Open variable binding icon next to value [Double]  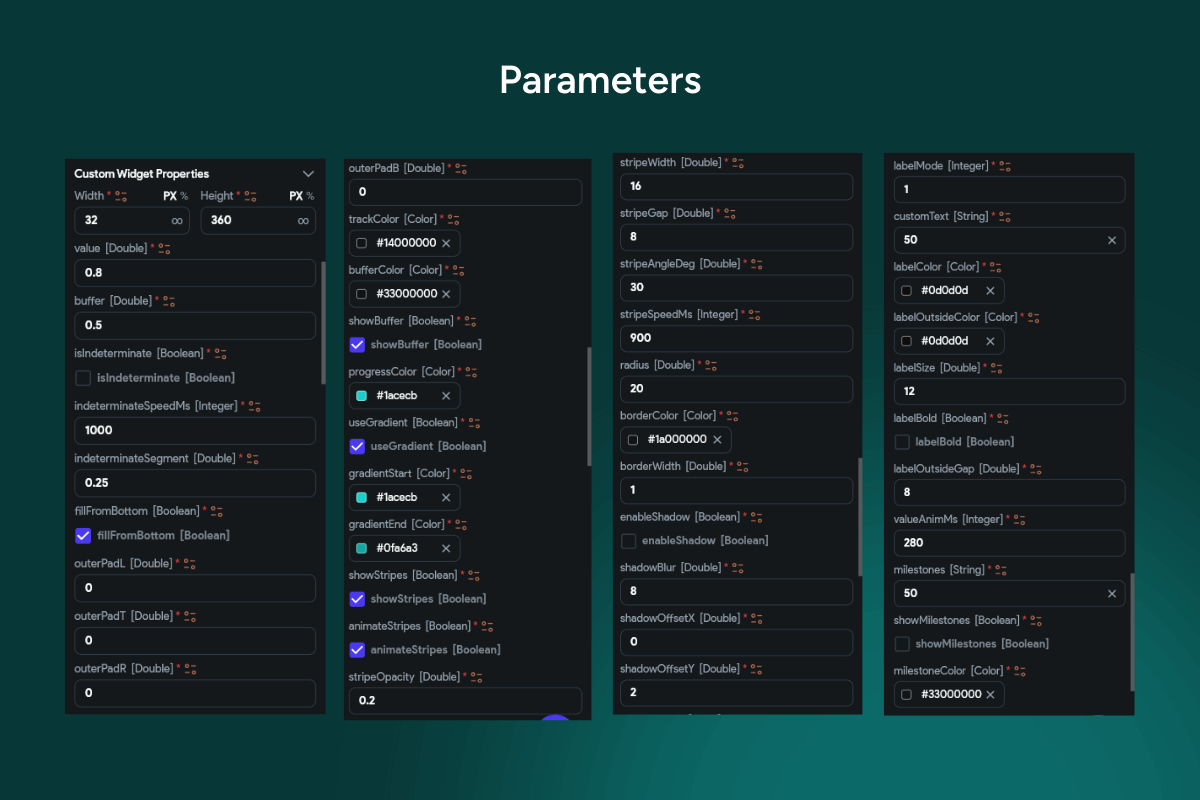[x=164, y=248]
